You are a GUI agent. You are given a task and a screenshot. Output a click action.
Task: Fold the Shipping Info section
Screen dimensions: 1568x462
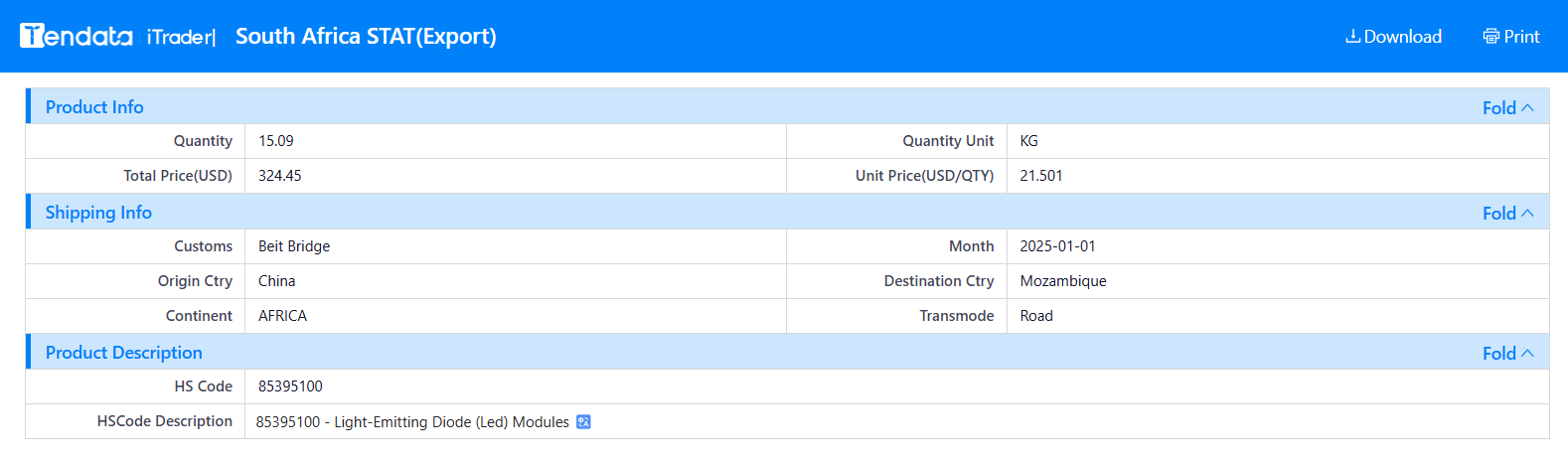point(1508,213)
